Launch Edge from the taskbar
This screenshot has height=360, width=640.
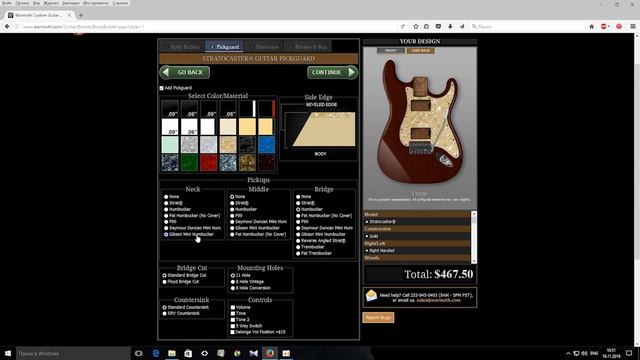point(156,353)
